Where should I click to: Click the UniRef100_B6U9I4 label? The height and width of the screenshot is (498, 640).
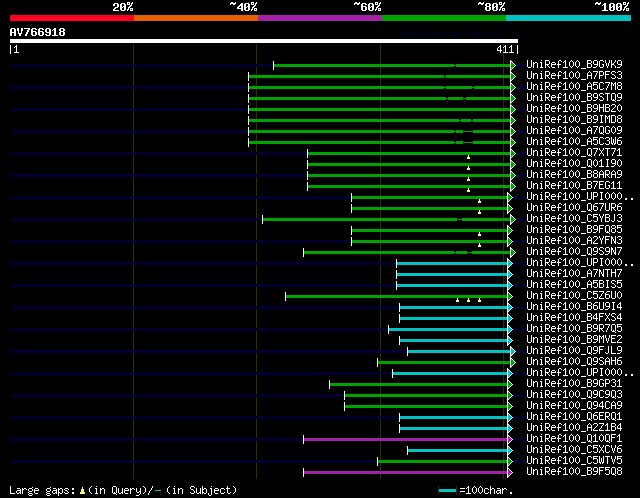574,307
